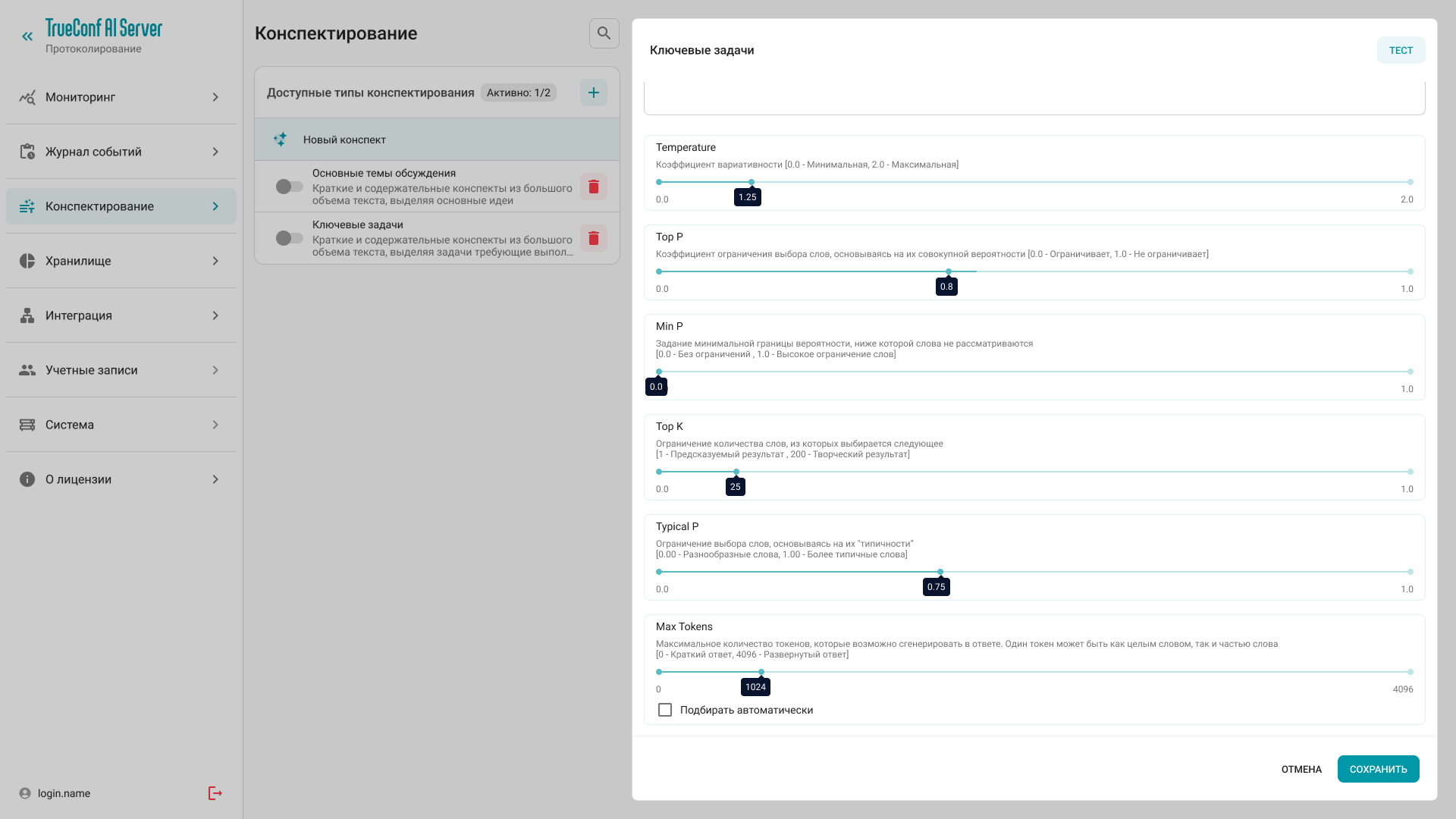Toggle 'Ключевые задачи' switch
The height and width of the screenshot is (819, 1456).
click(289, 238)
